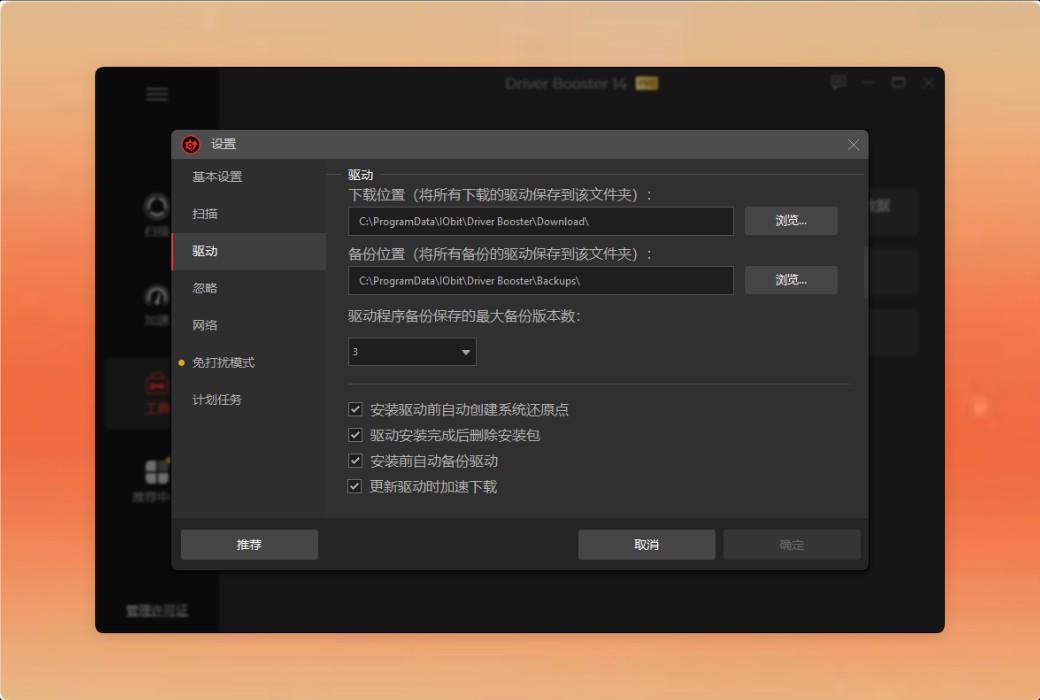Open the 计划任务 settings section
1040x700 pixels.
[249, 399]
